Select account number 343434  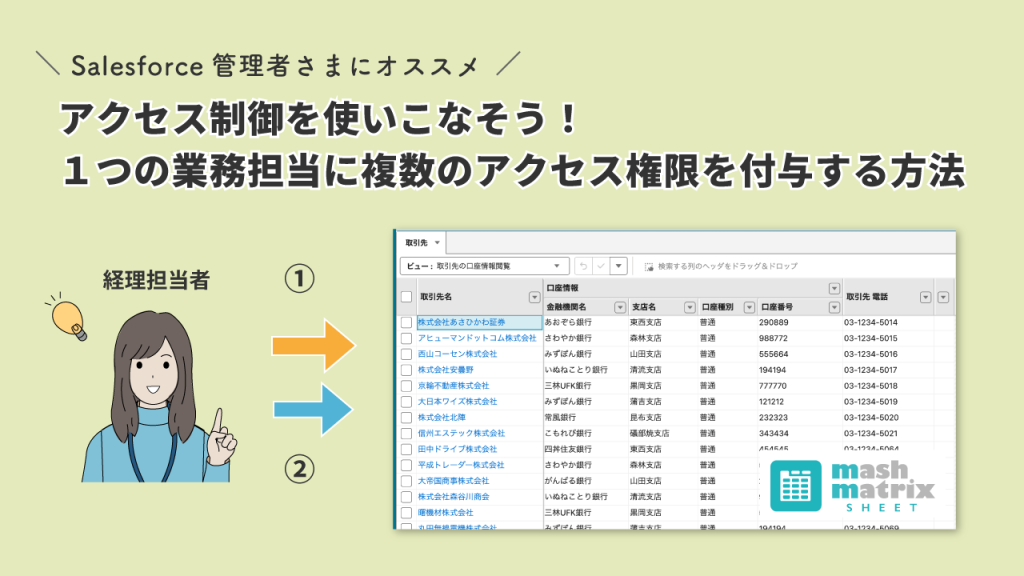773,433
